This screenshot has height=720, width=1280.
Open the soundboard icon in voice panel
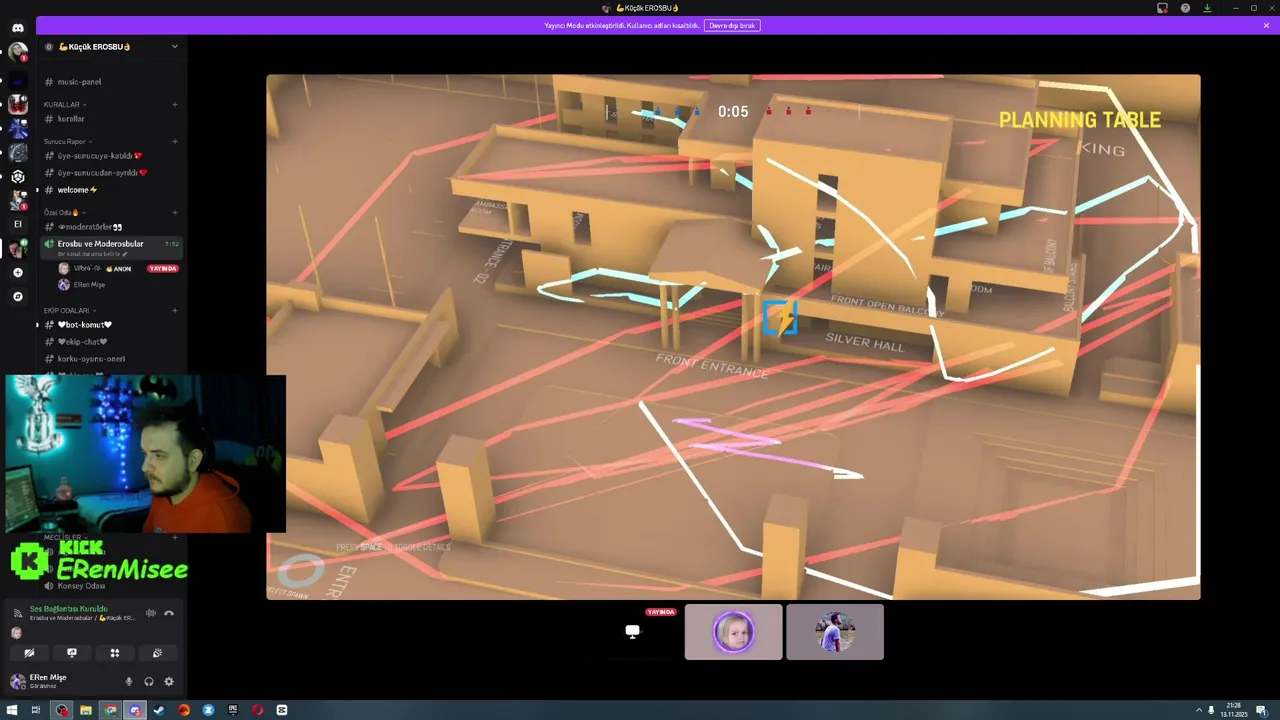point(157,653)
